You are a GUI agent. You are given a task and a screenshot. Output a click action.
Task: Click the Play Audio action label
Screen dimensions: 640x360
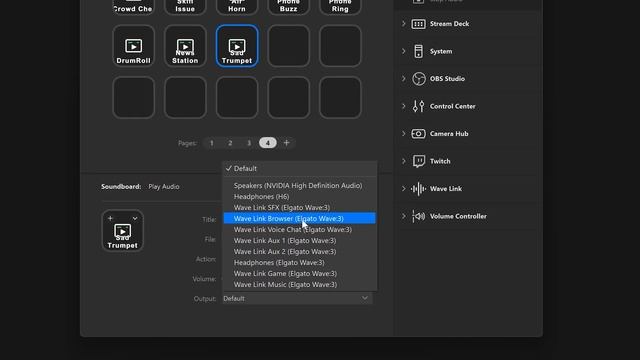point(164,187)
